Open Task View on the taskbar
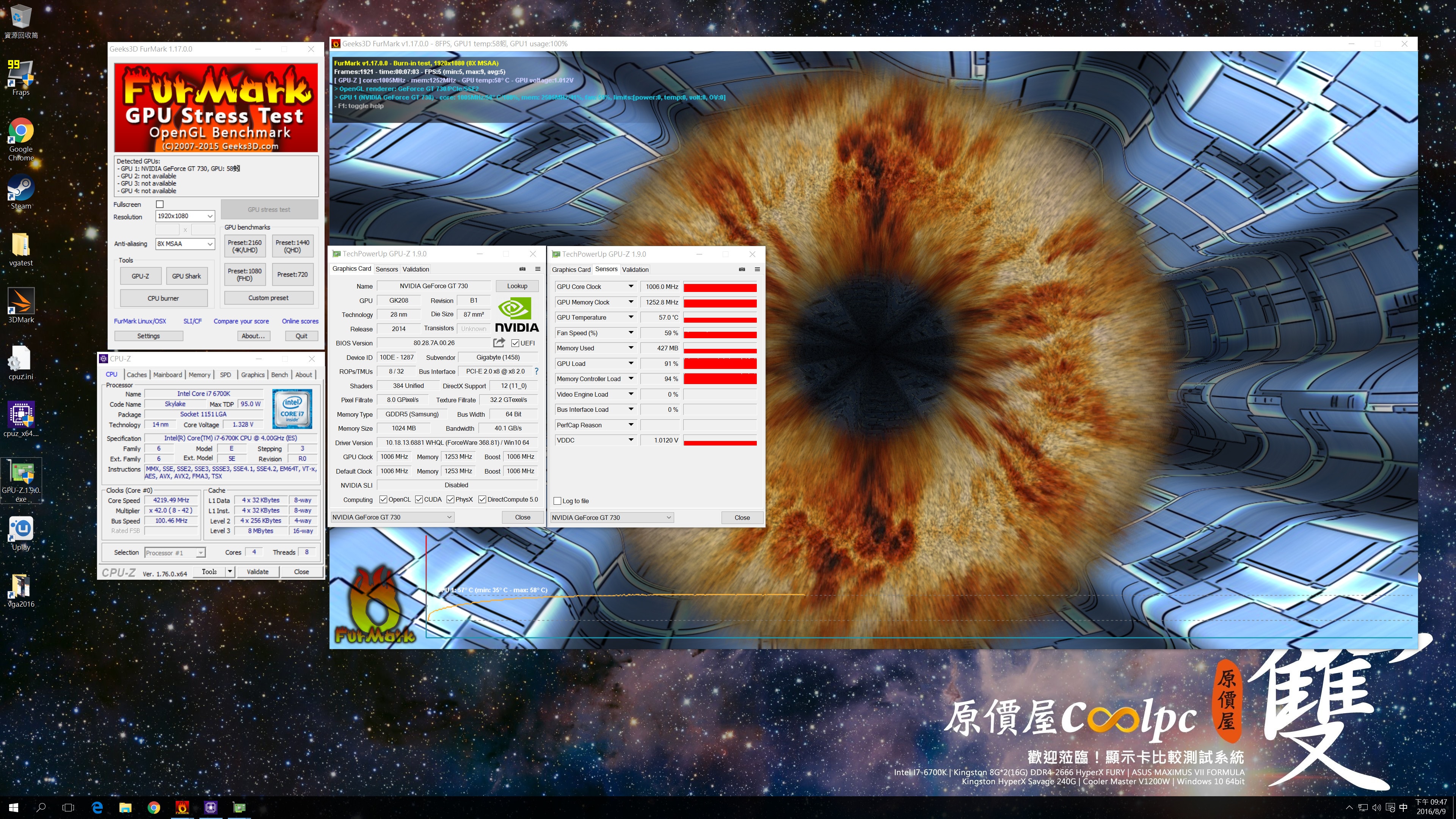The width and height of the screenshot is (1456, 819). click(x=68, y=808)
